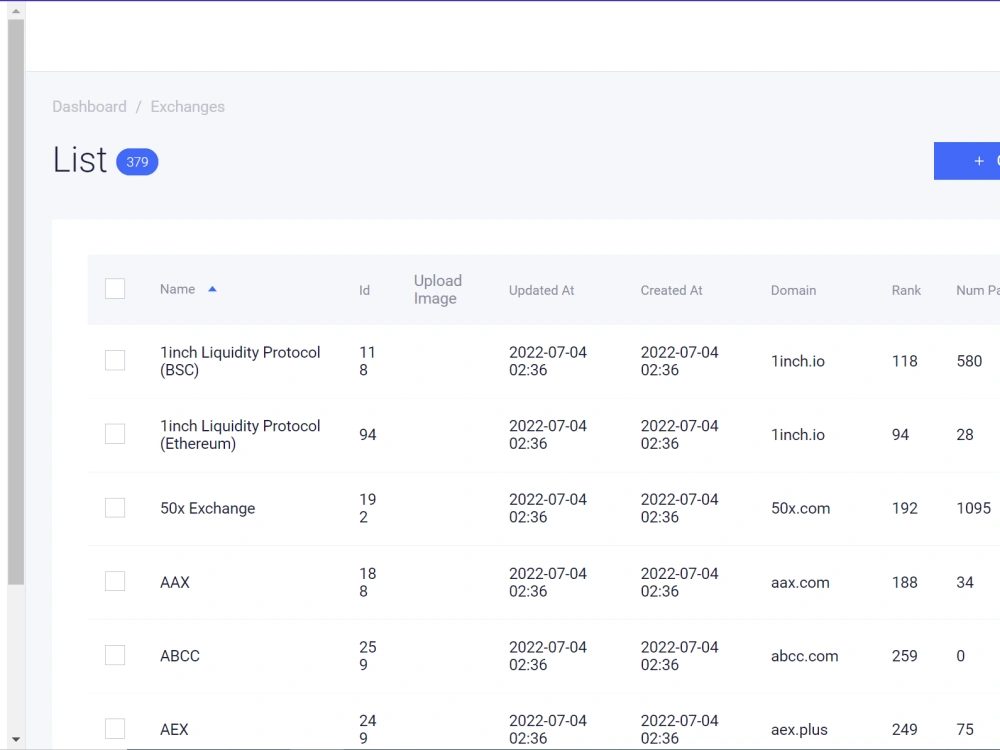This screenshot has width=1000, height=750.
Task: Click the vertical scrollbar thumb
Action: 16,302
